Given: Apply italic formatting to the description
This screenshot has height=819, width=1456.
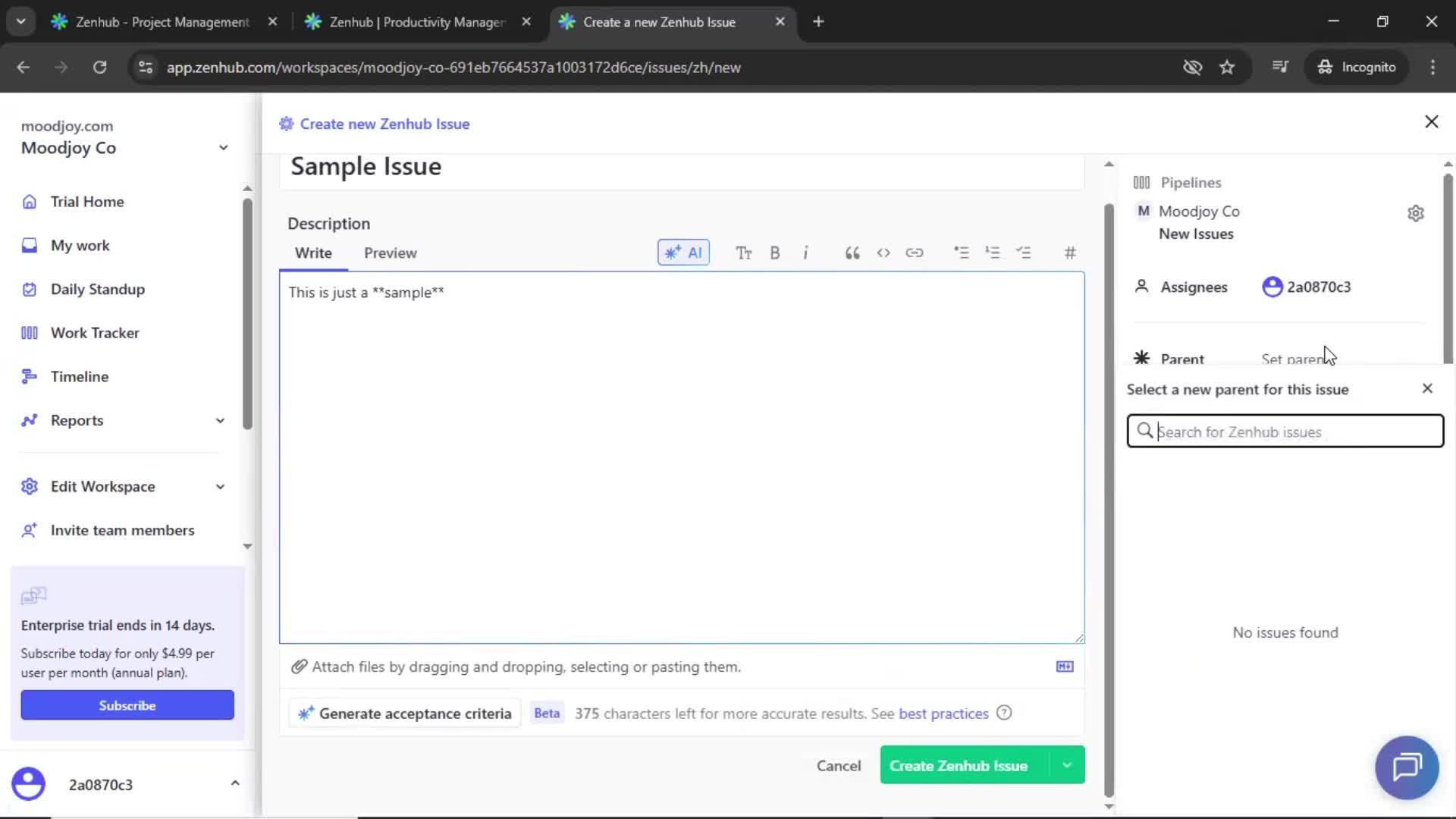Looking at the screenshot, I should tap(805, 253).
